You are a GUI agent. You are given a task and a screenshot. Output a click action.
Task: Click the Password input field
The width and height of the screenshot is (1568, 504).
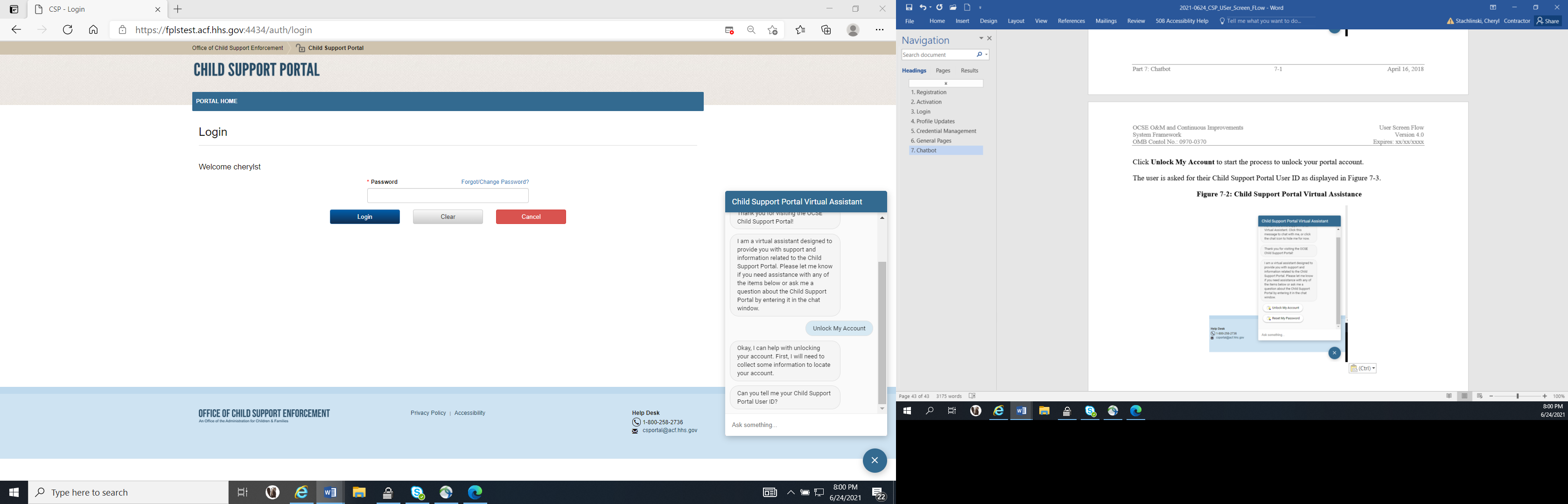[x=448, y=196]
